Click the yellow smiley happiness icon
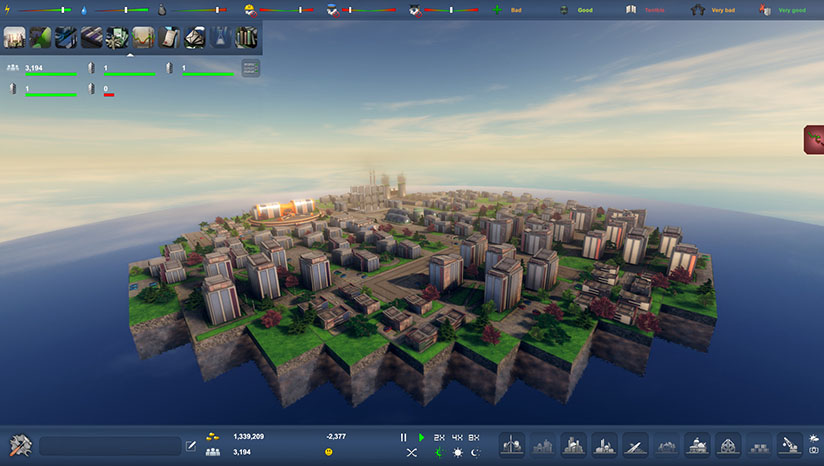This screenshot has width=824, height=466. (328, 452)
